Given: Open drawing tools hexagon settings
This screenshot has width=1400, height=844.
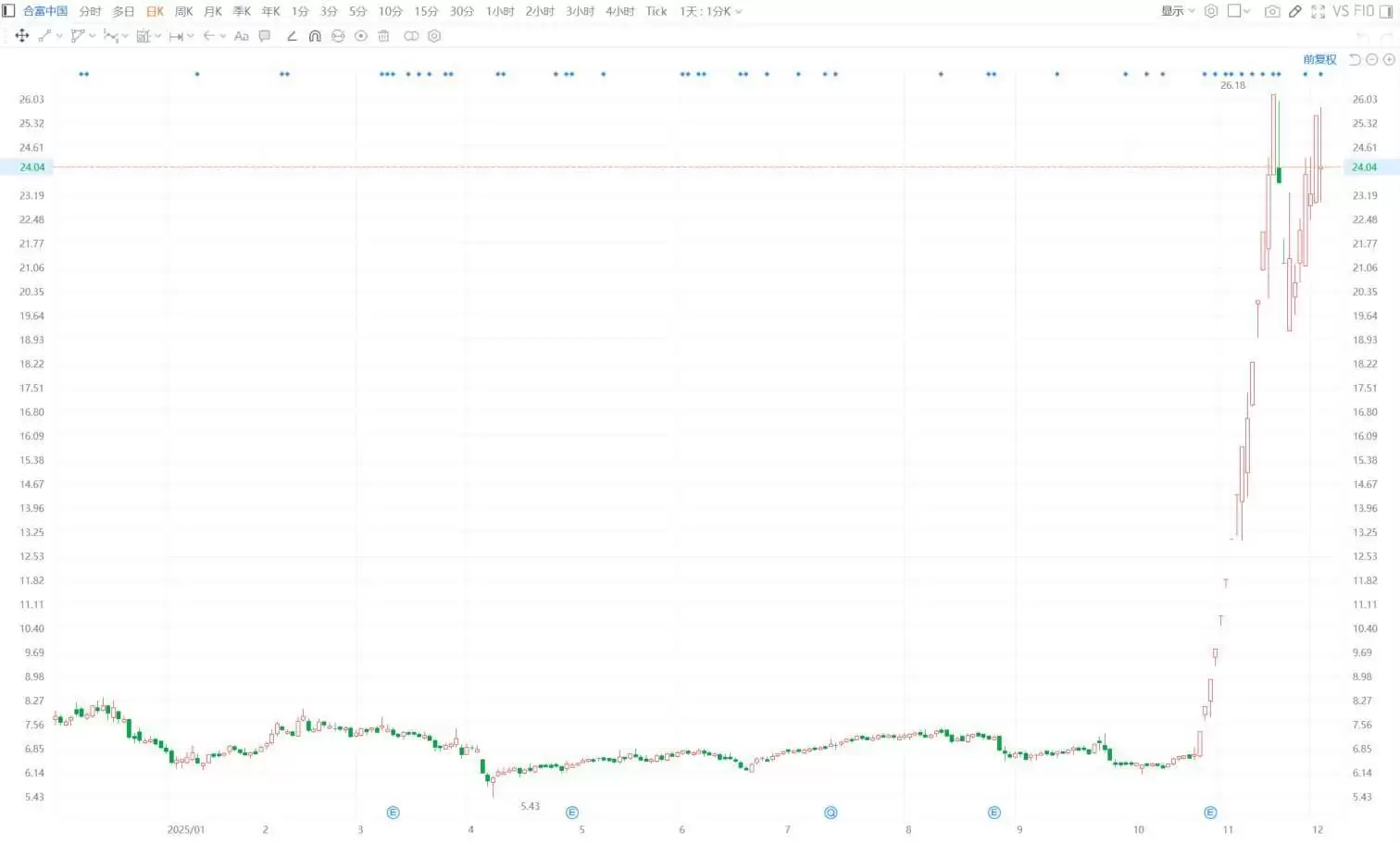Looking at the screenshot, I should [434, 36].
